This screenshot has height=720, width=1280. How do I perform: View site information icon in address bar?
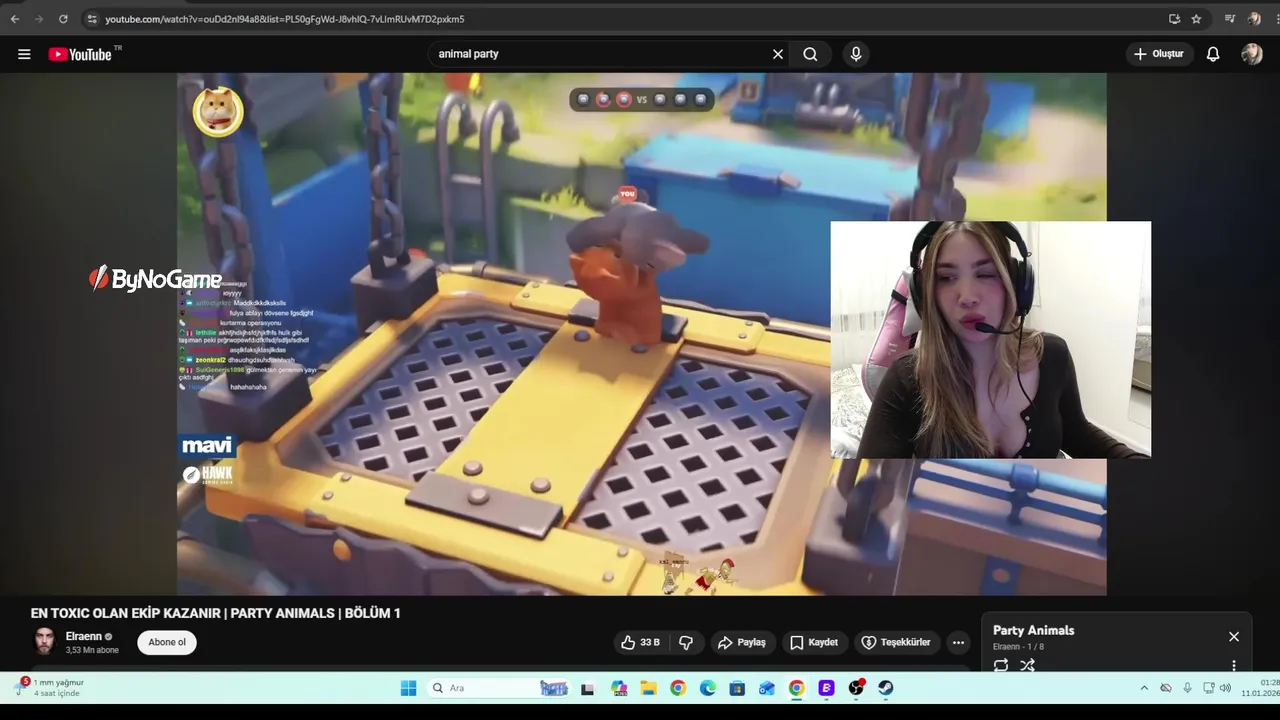(92, 19)
